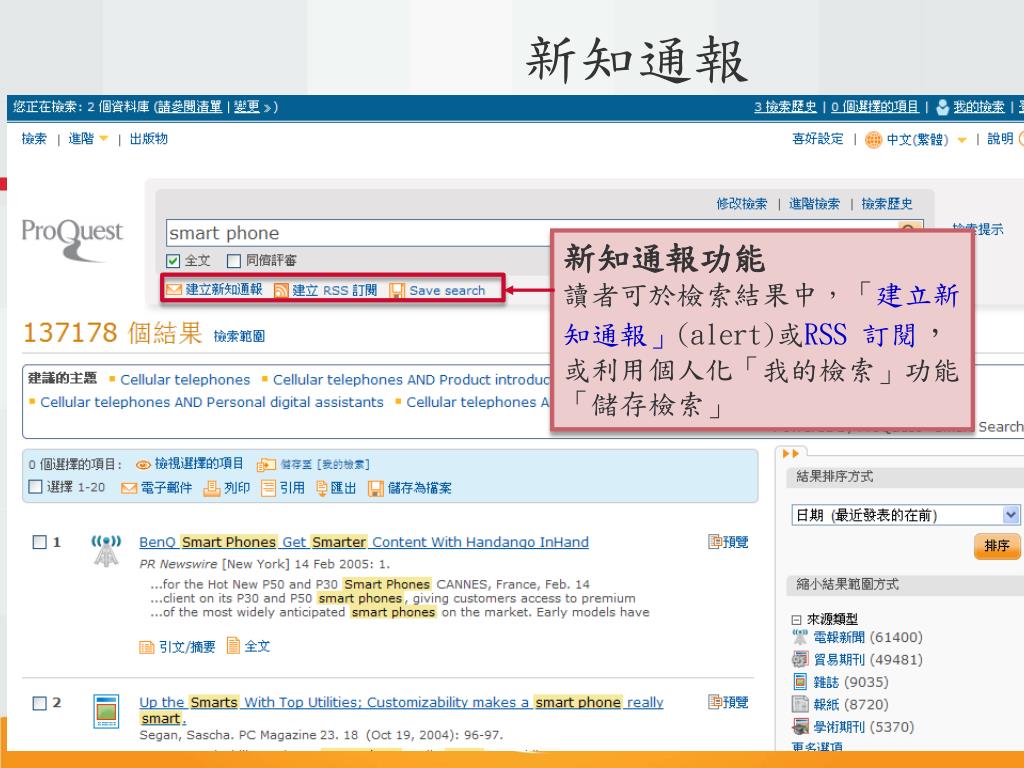
Task: Click the 請參閱清單 database list link
Action: 189,106
